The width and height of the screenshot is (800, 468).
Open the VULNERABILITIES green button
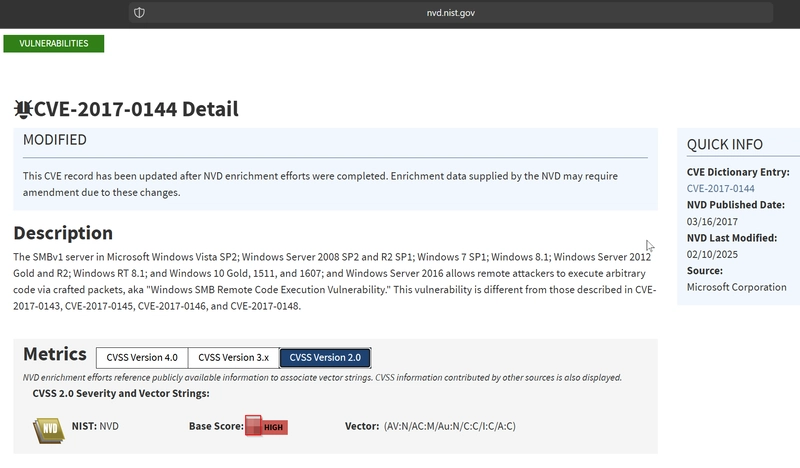click(54, 43)
